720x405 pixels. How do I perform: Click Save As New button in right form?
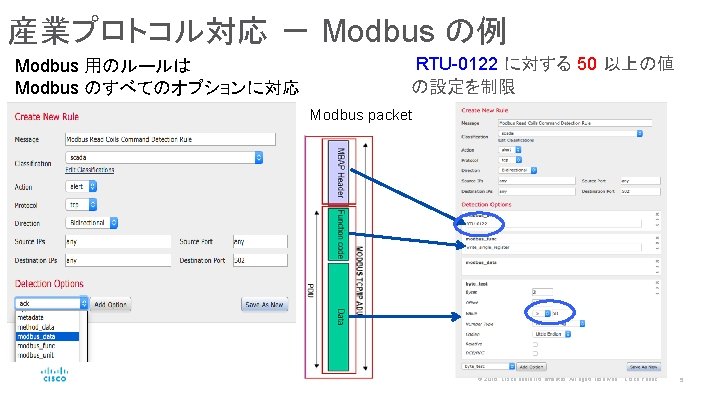pos(644,367)
